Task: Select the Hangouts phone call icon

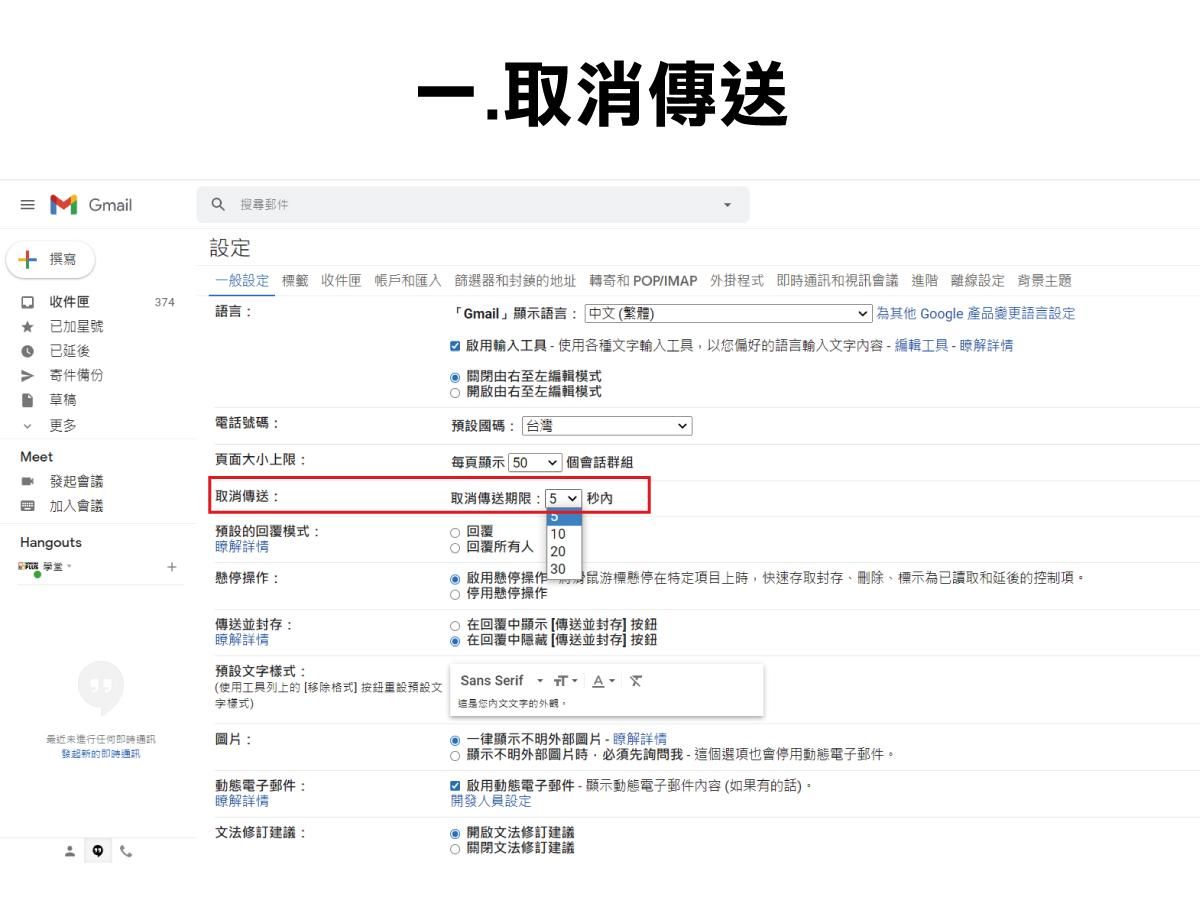Action: [x=126, y=849]
